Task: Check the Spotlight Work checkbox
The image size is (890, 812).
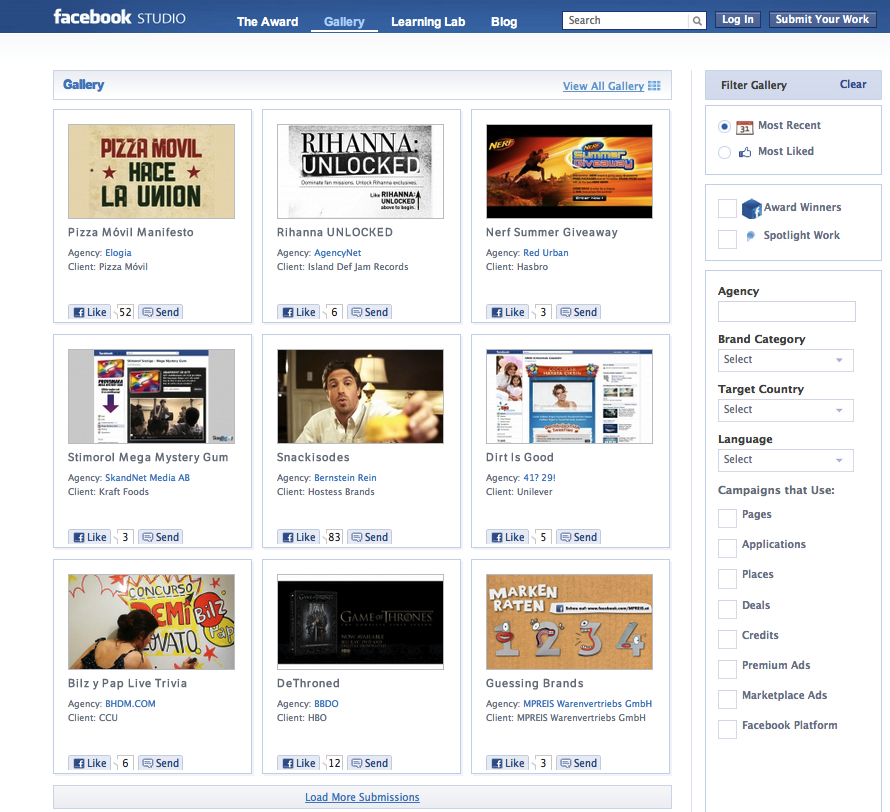Action: (727, 239)
